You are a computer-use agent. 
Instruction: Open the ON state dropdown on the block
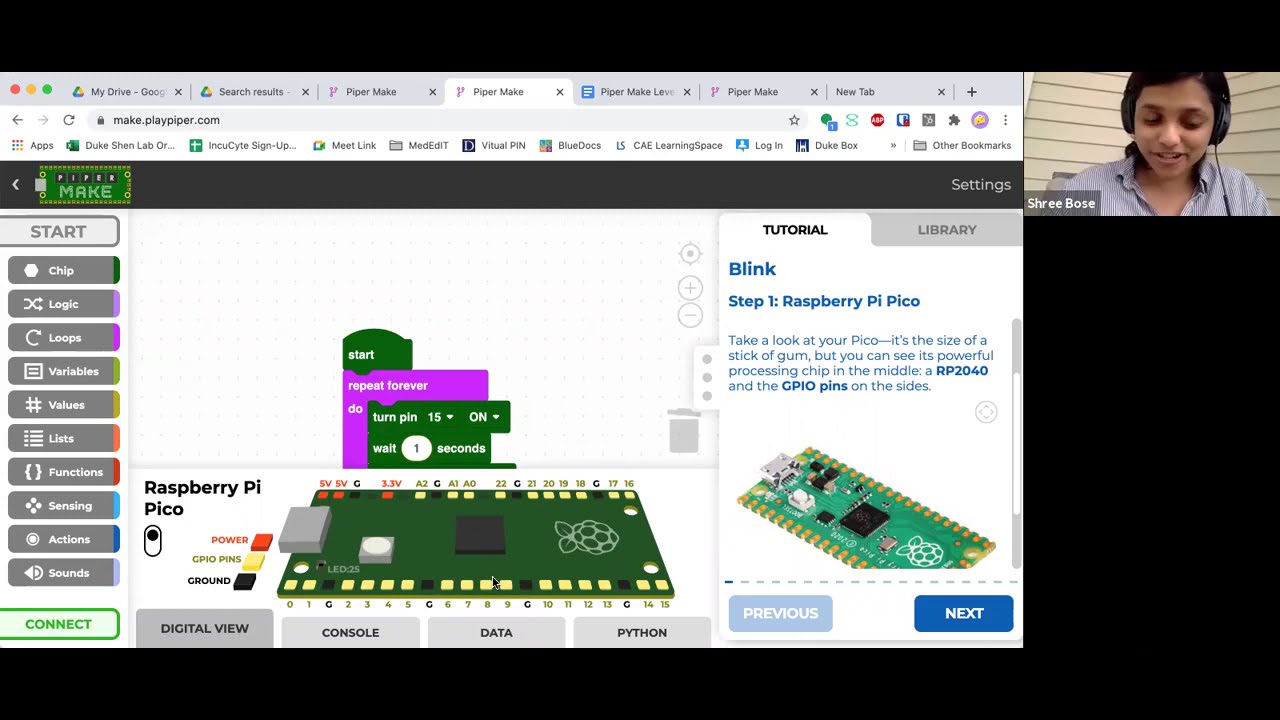484,417
